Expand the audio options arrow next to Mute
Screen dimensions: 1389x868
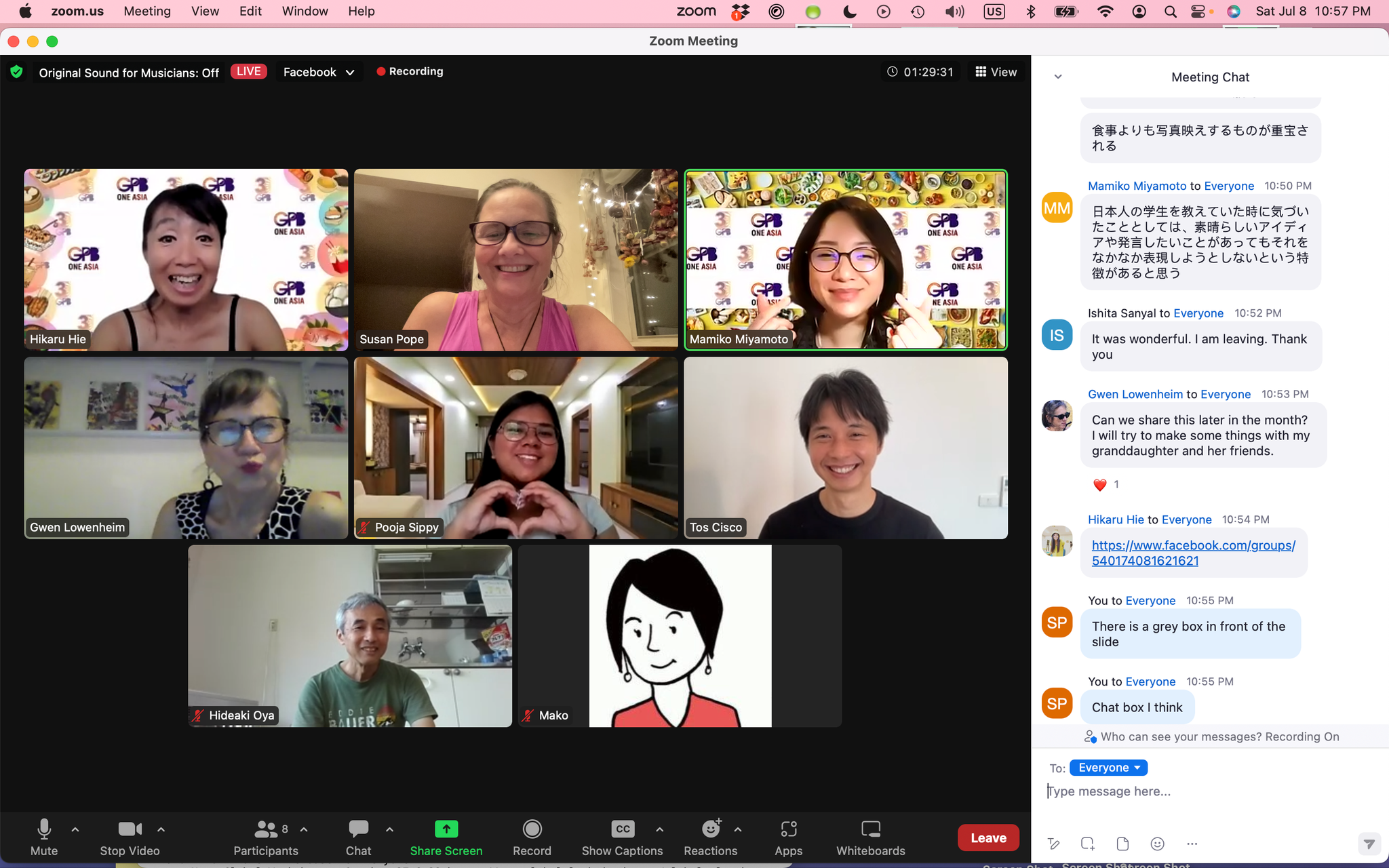click(x=75, y=829)
